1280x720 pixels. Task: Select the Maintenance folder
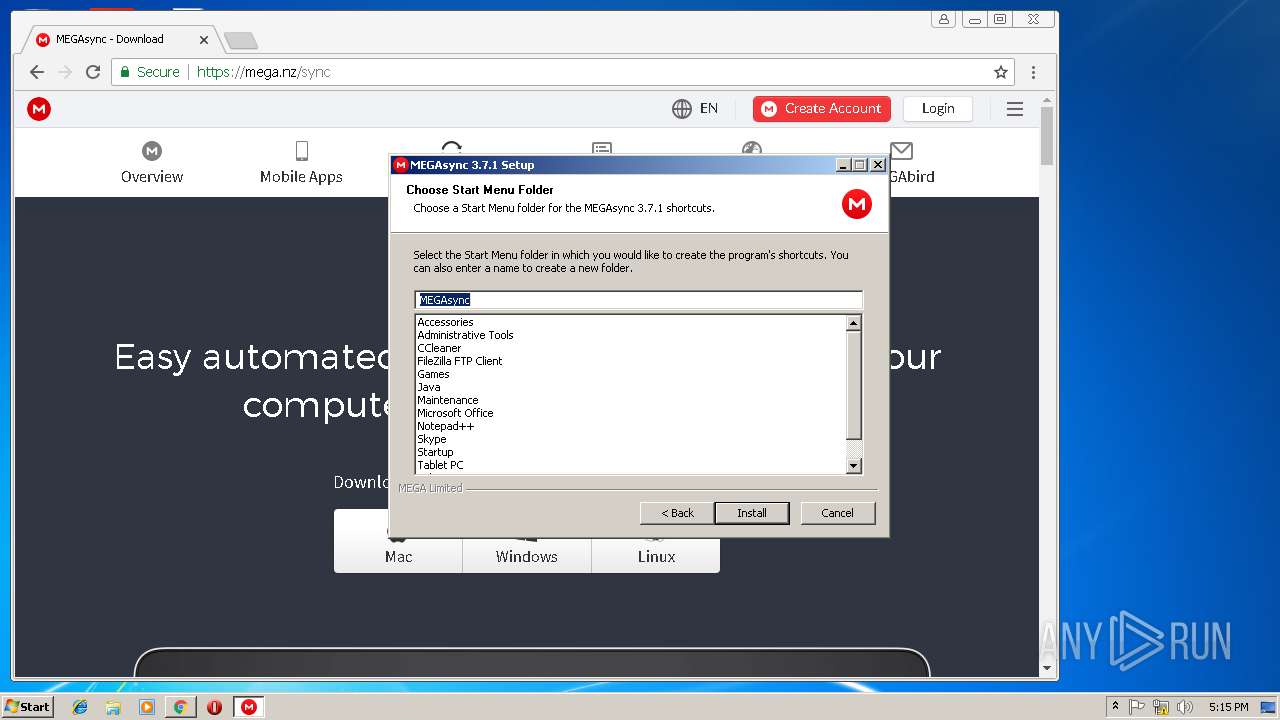pyautogui.click(x=448, y=400)
